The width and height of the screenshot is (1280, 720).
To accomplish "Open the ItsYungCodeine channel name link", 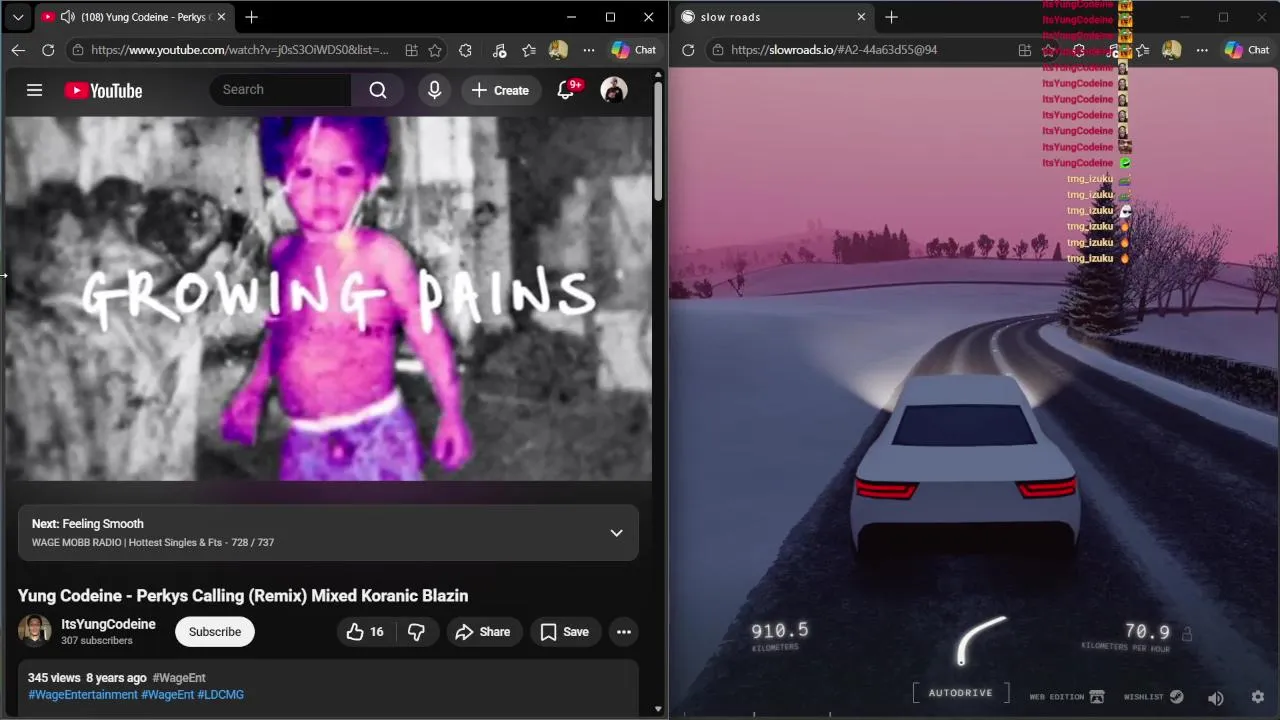I will tap(108, 624).
